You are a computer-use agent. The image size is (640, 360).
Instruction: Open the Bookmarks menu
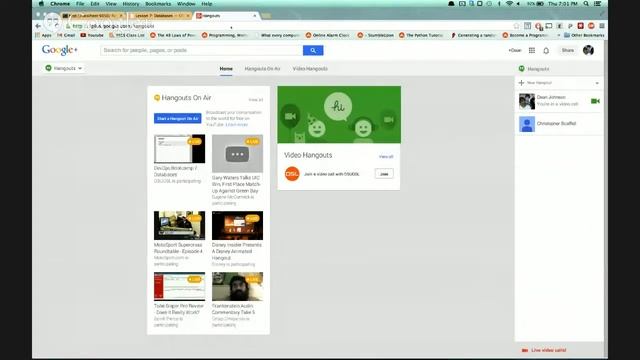coord(158,4)
